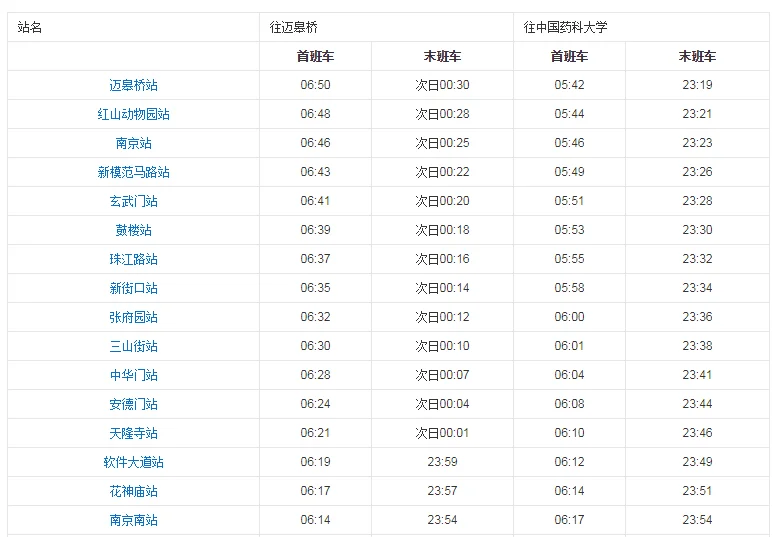This screenshot has height=537, width=784.
Task: Open the 南京站 station link
Action: click(x=134, y=143)
